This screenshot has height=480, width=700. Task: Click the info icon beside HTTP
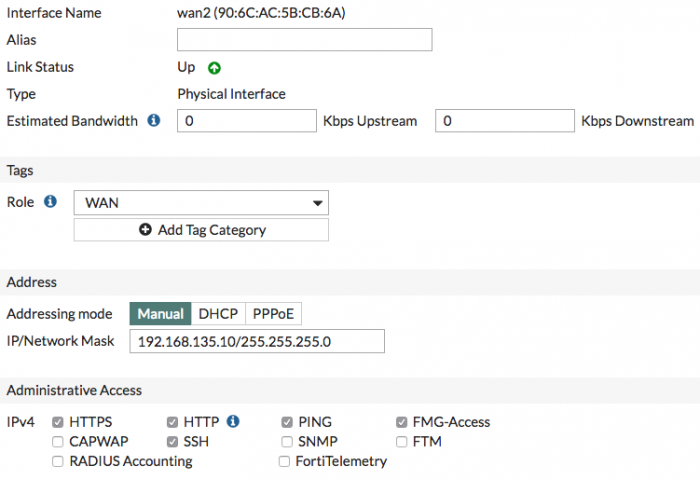click(x=233, y=422)
